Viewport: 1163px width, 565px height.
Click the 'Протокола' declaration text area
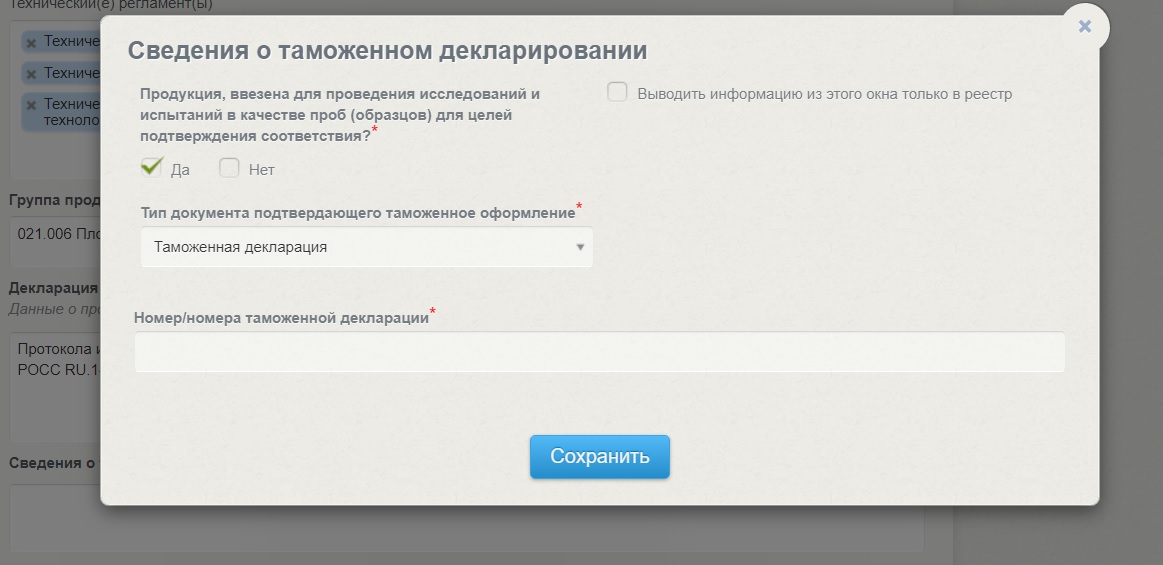(x=55, y=380)
